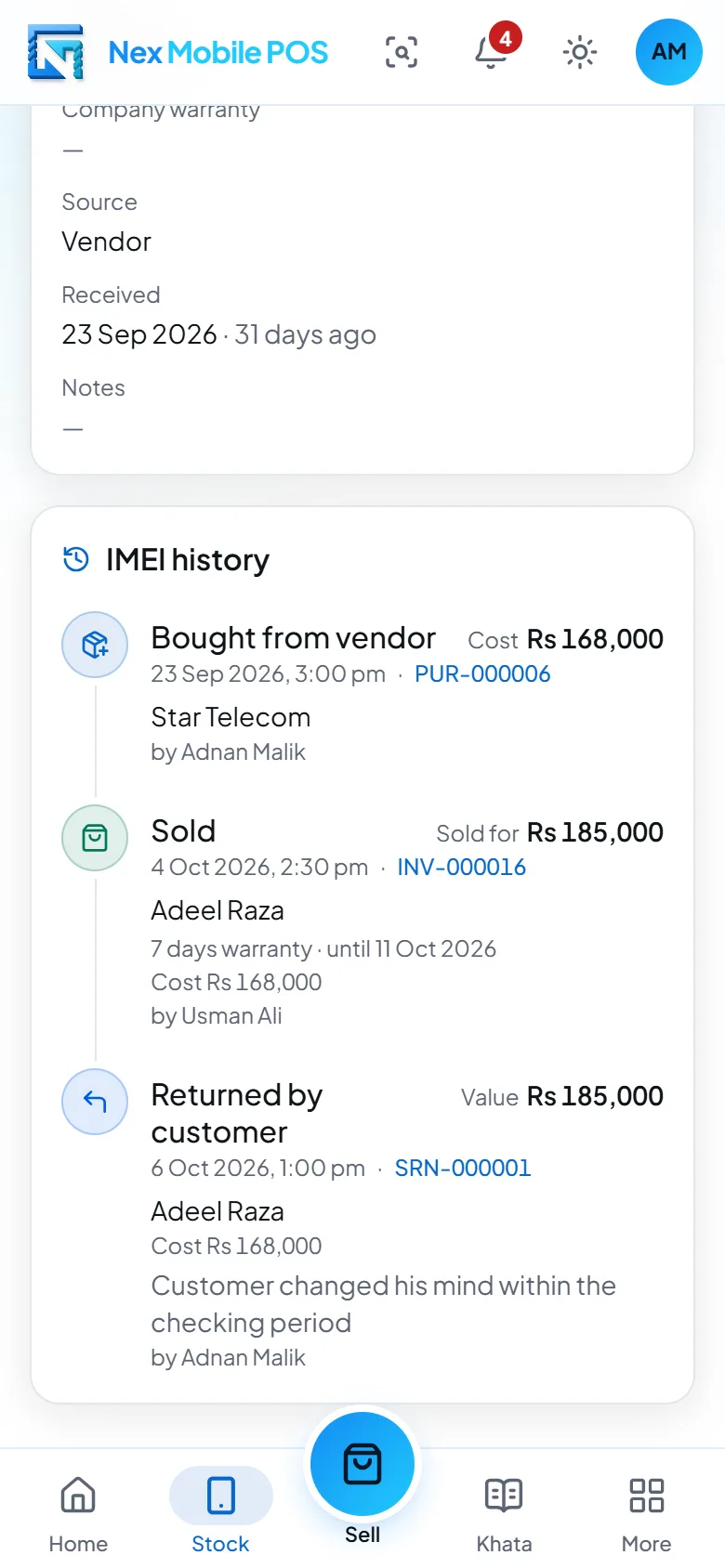725x1568 pixels.
Task: Open sales return link SRN-000001
Action: (x=463, y=1169)
